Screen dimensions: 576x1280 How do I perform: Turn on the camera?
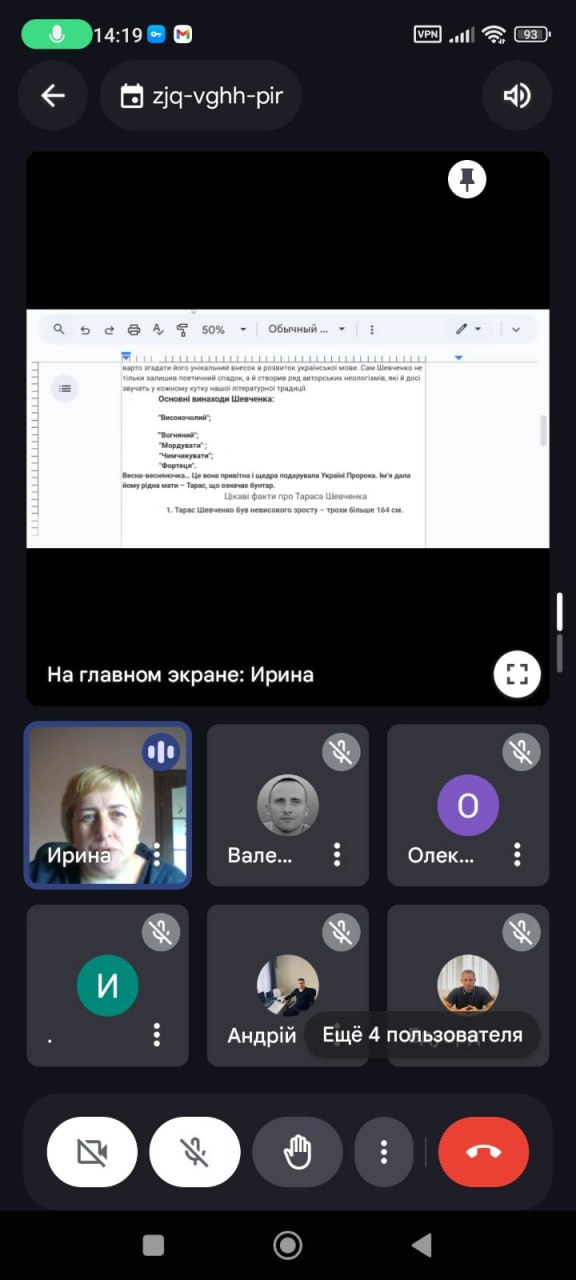pos(92,1152)
